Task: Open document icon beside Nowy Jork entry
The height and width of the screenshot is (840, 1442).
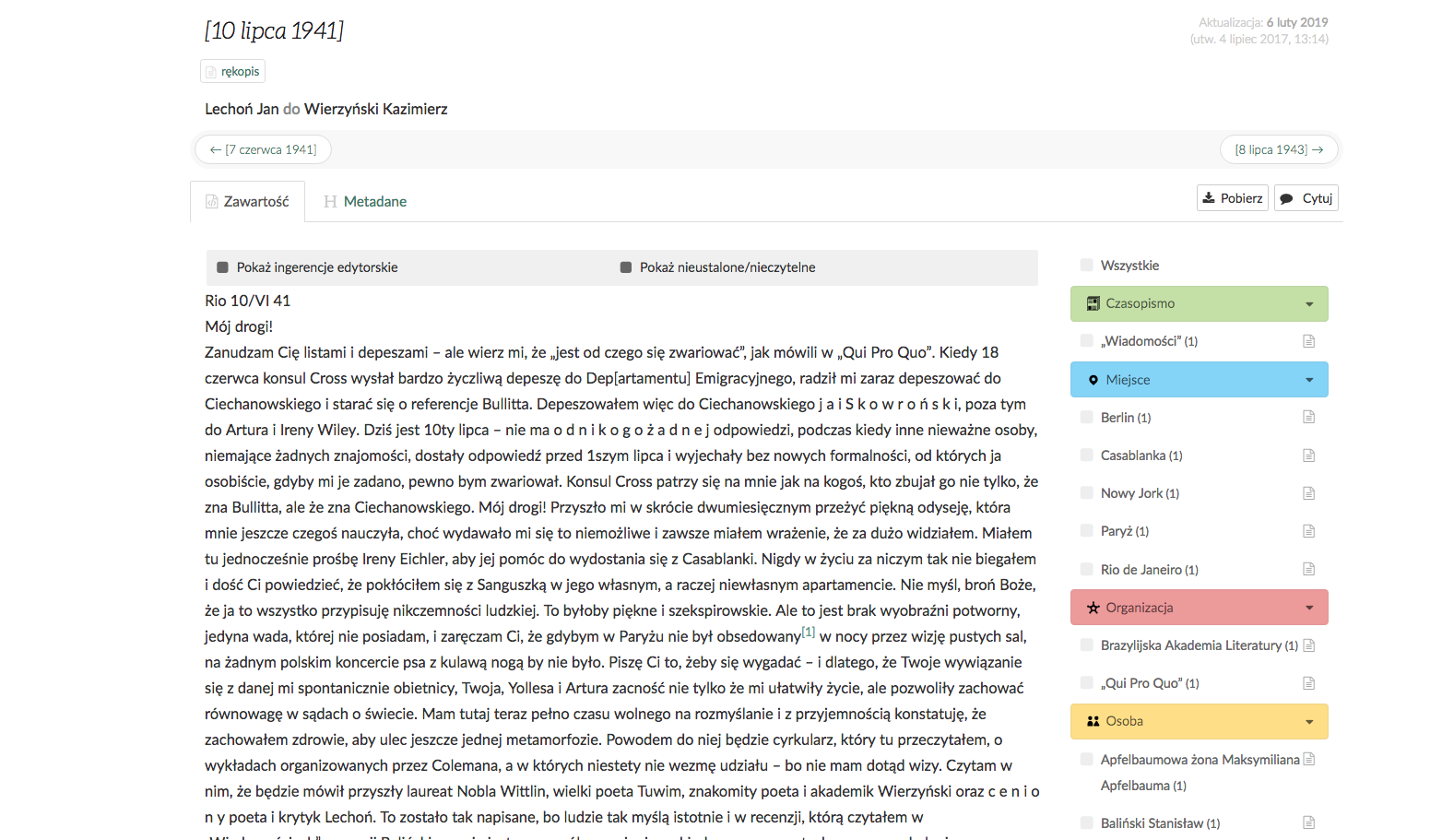Action: (1308, 493)
